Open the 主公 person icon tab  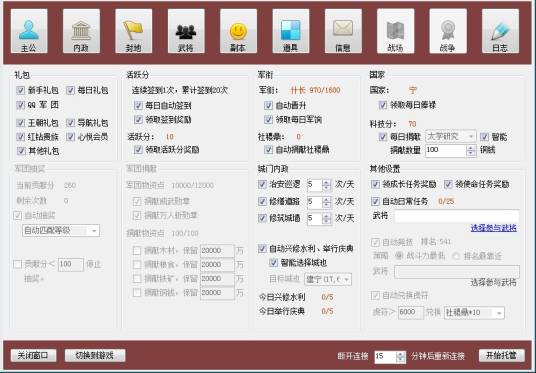coord(29,31)
